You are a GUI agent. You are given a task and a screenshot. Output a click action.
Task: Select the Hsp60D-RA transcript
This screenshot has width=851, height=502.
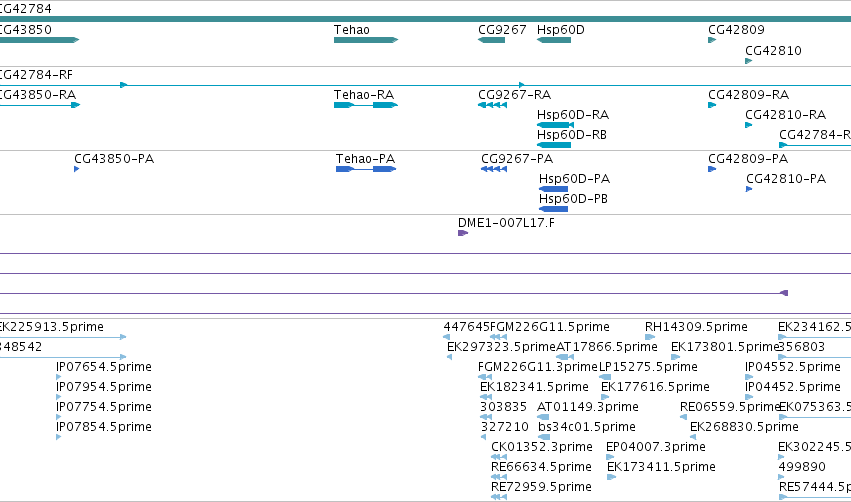(x=555, y=125)
